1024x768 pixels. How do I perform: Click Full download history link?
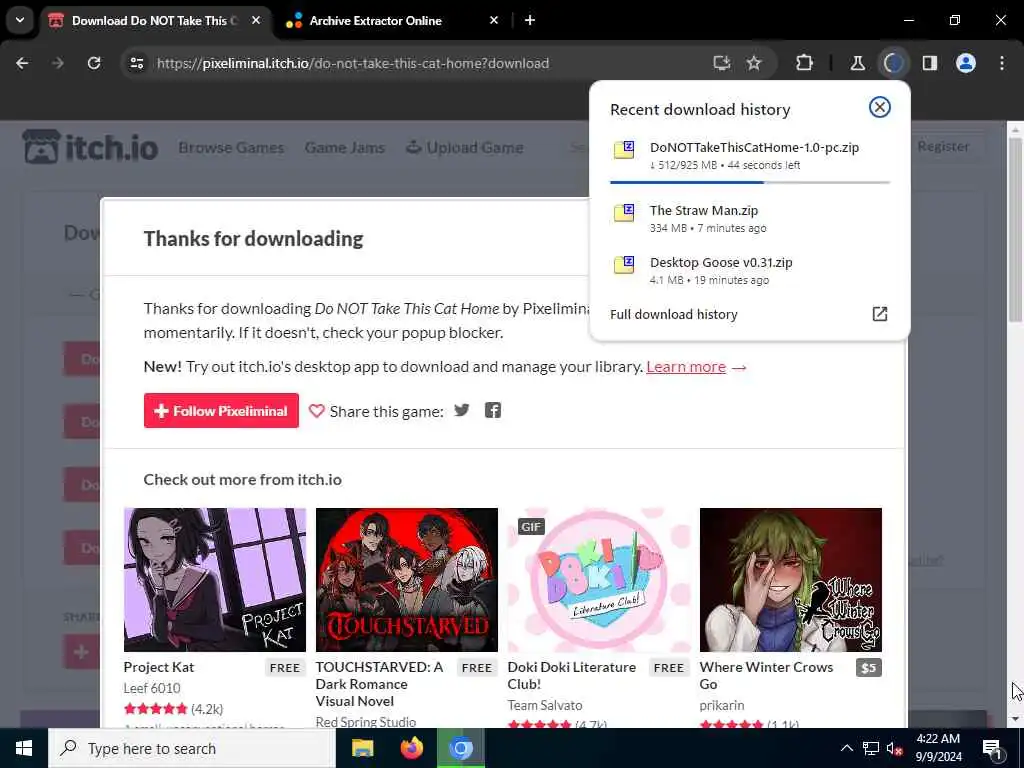[673, 314]
